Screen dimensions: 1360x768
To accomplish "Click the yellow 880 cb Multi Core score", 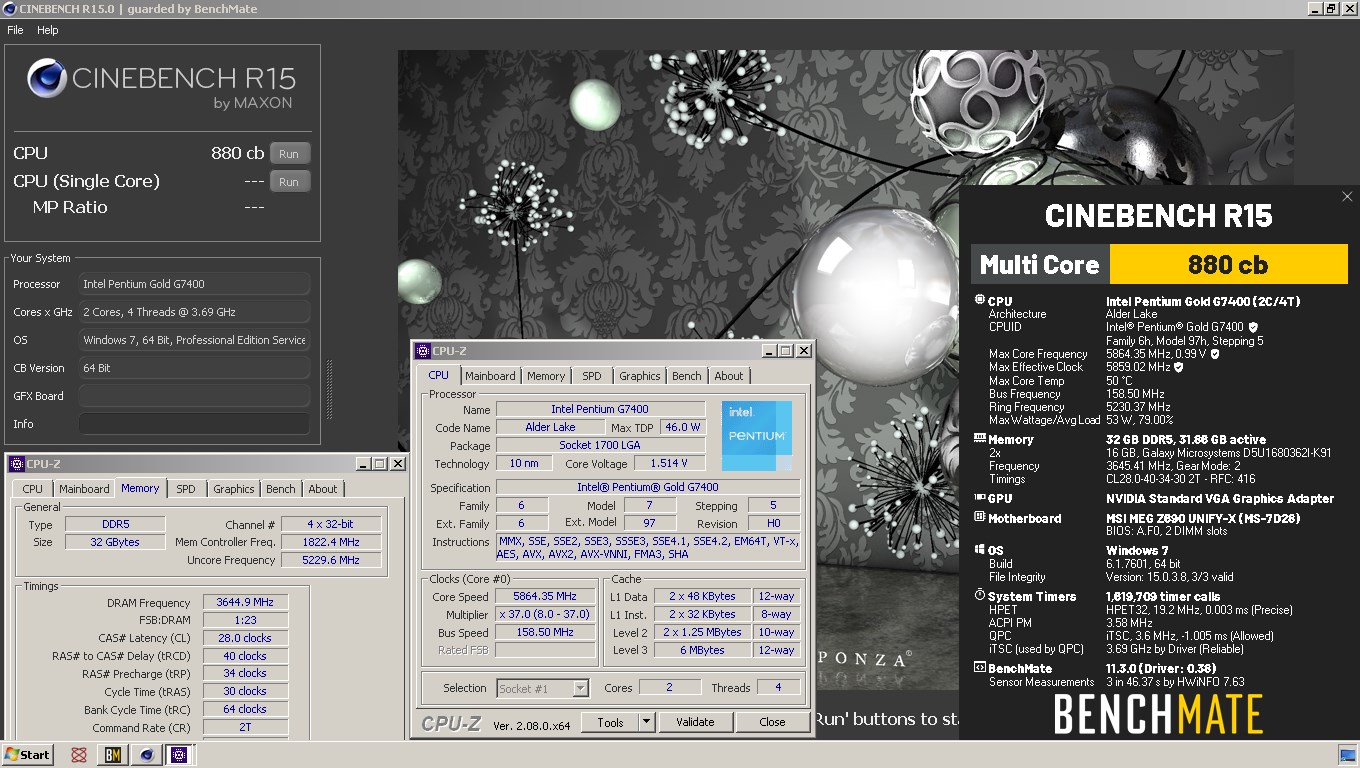I will point(1228,265).
